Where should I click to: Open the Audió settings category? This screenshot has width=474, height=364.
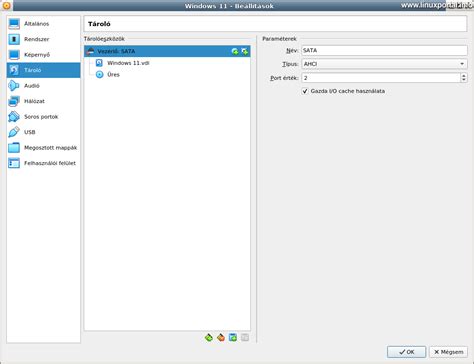click(x=43, y=86)
